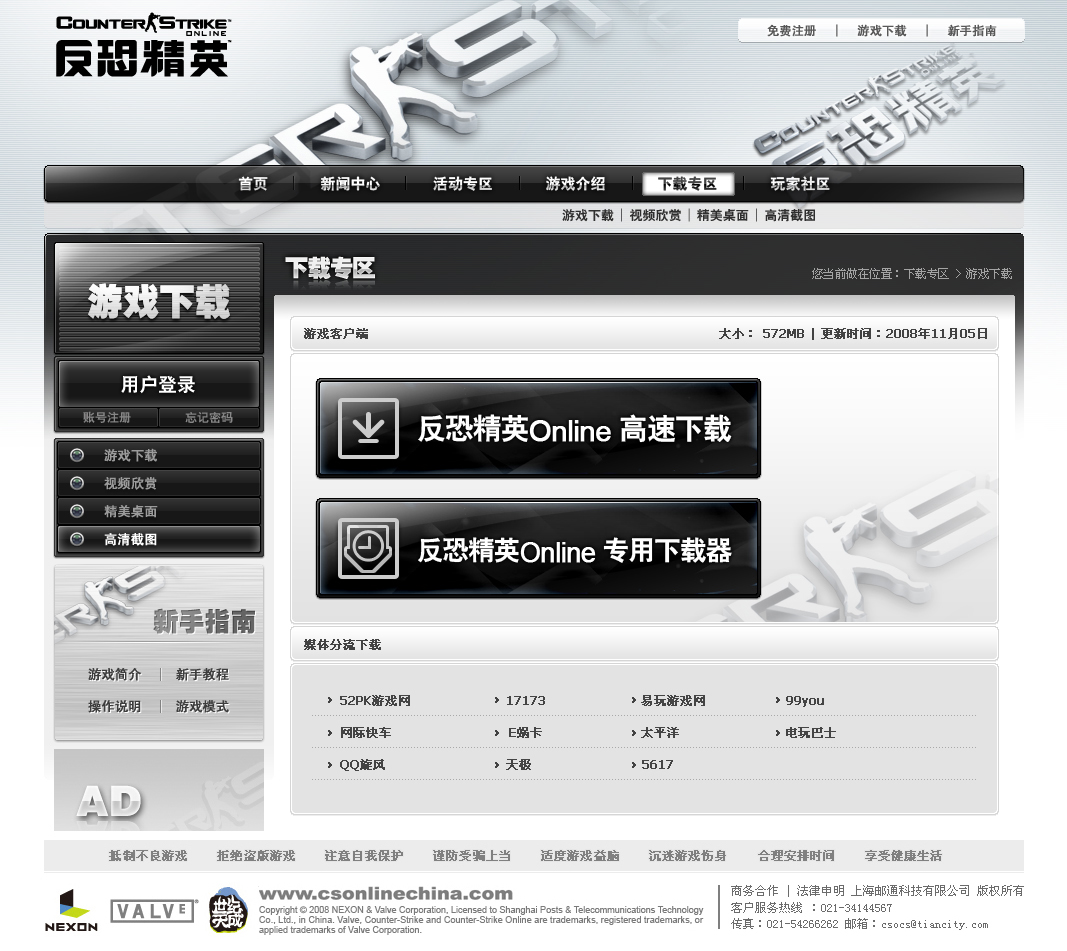Open the 游戏介绍 navigation tab
The height and width of the screenshot is (951, 1067).
point(575,184)
